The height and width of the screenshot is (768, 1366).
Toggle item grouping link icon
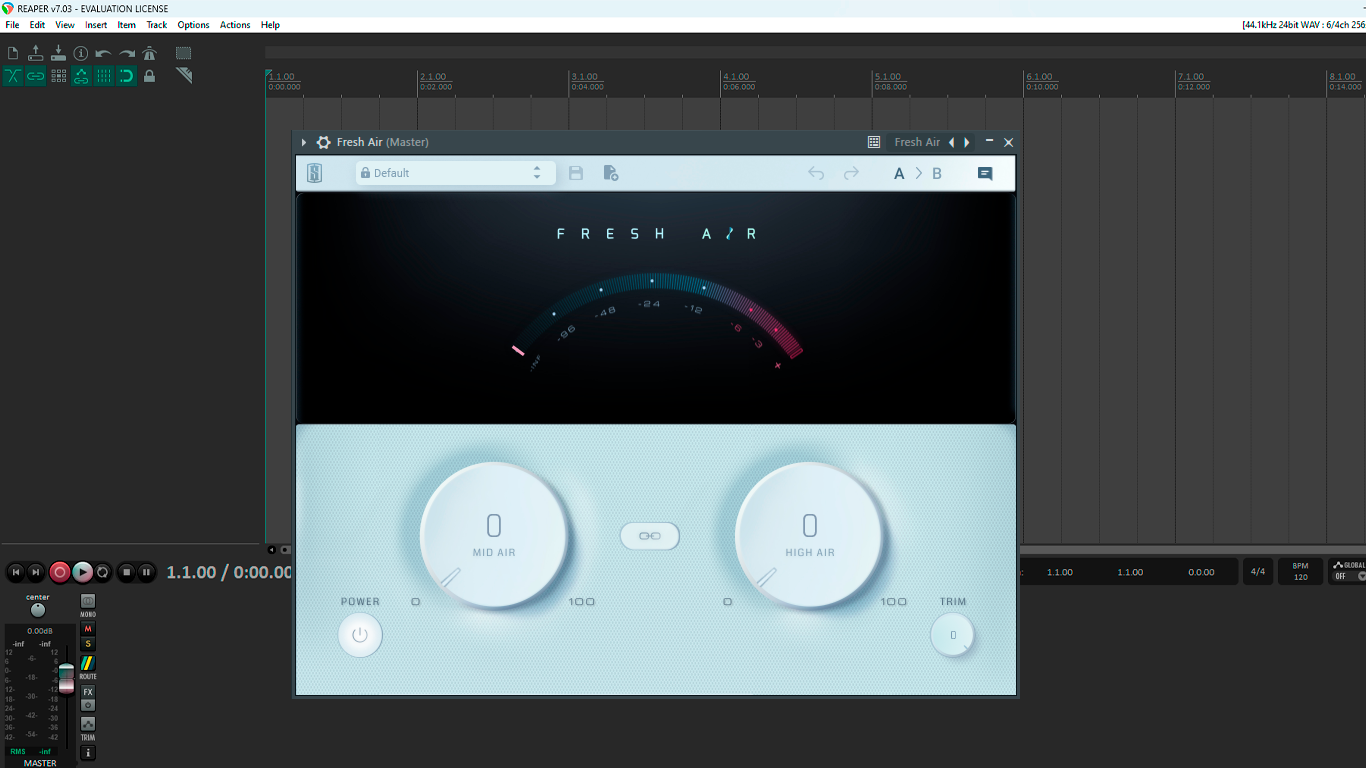pyautogui.click(x=36, y=76)
